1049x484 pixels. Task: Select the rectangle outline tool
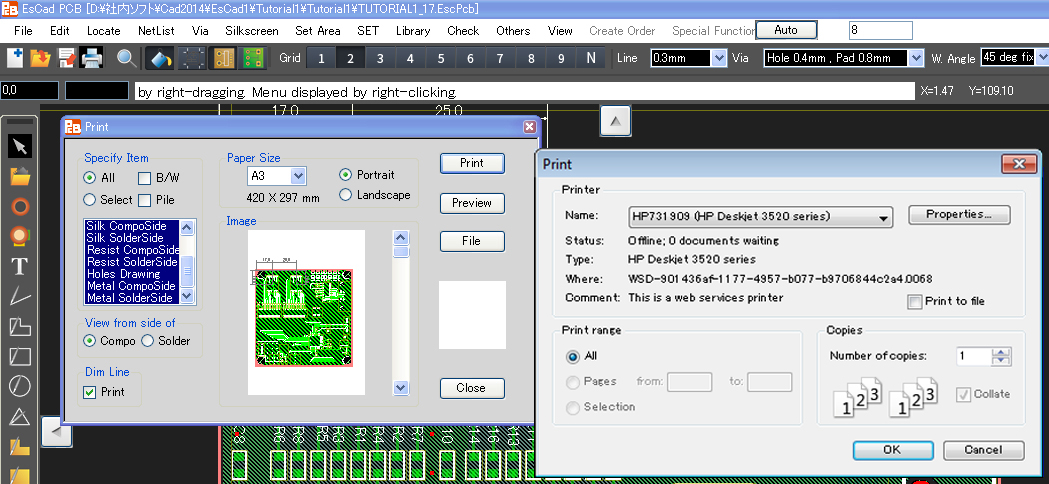click(x=20, y=356)
